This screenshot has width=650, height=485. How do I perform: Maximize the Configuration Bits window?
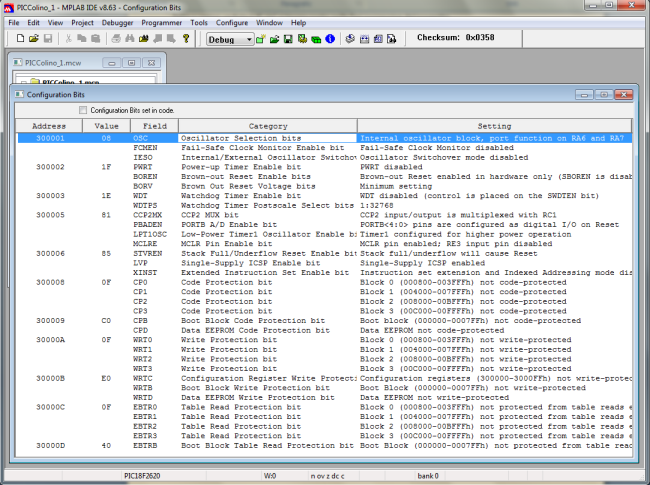[x=604, y=95]
